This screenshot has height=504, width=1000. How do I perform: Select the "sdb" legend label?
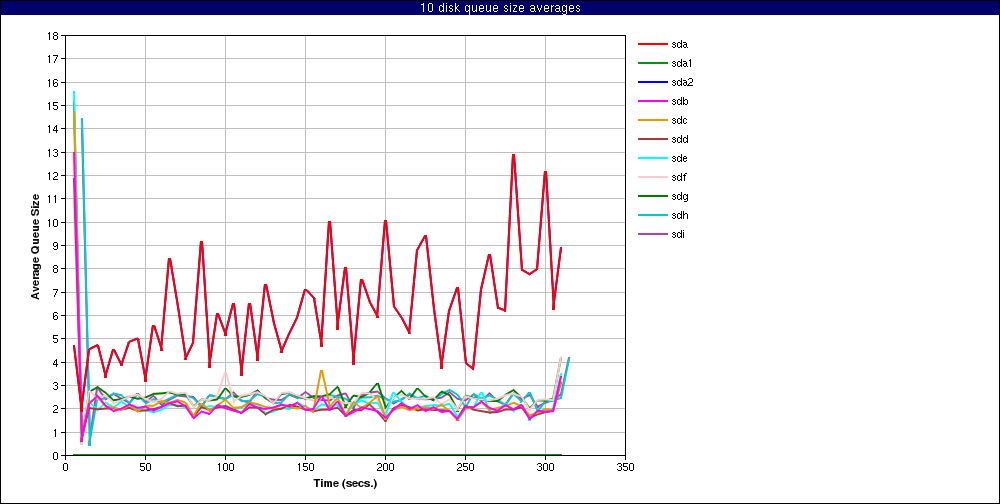click(679, 101)
